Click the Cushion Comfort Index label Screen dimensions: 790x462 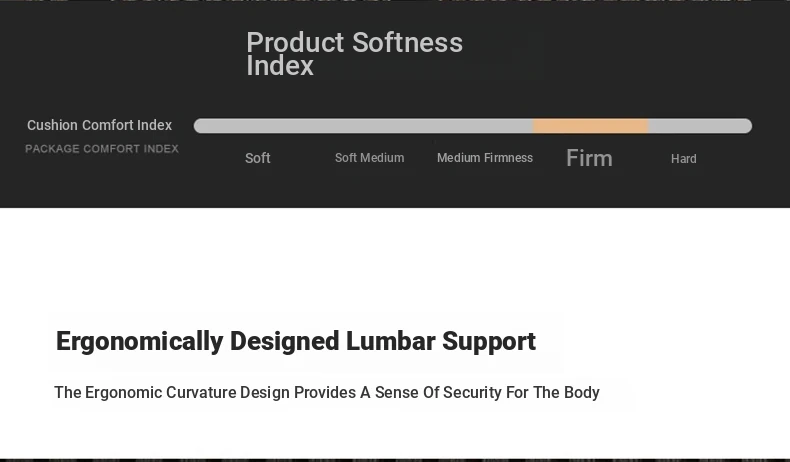[x=99, y=125]
